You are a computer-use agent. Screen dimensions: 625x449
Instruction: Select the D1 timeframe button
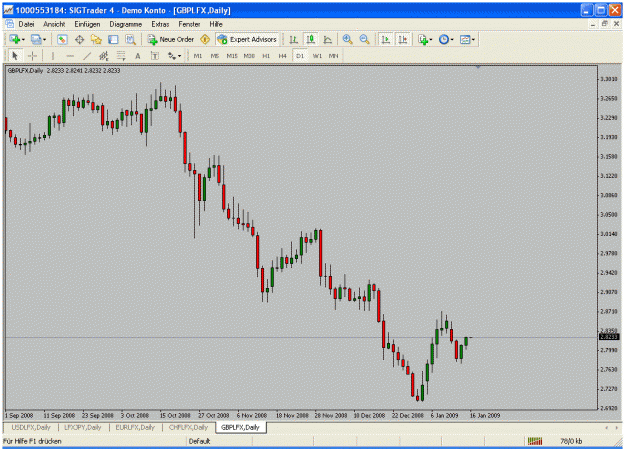click(x=300, y=56)
